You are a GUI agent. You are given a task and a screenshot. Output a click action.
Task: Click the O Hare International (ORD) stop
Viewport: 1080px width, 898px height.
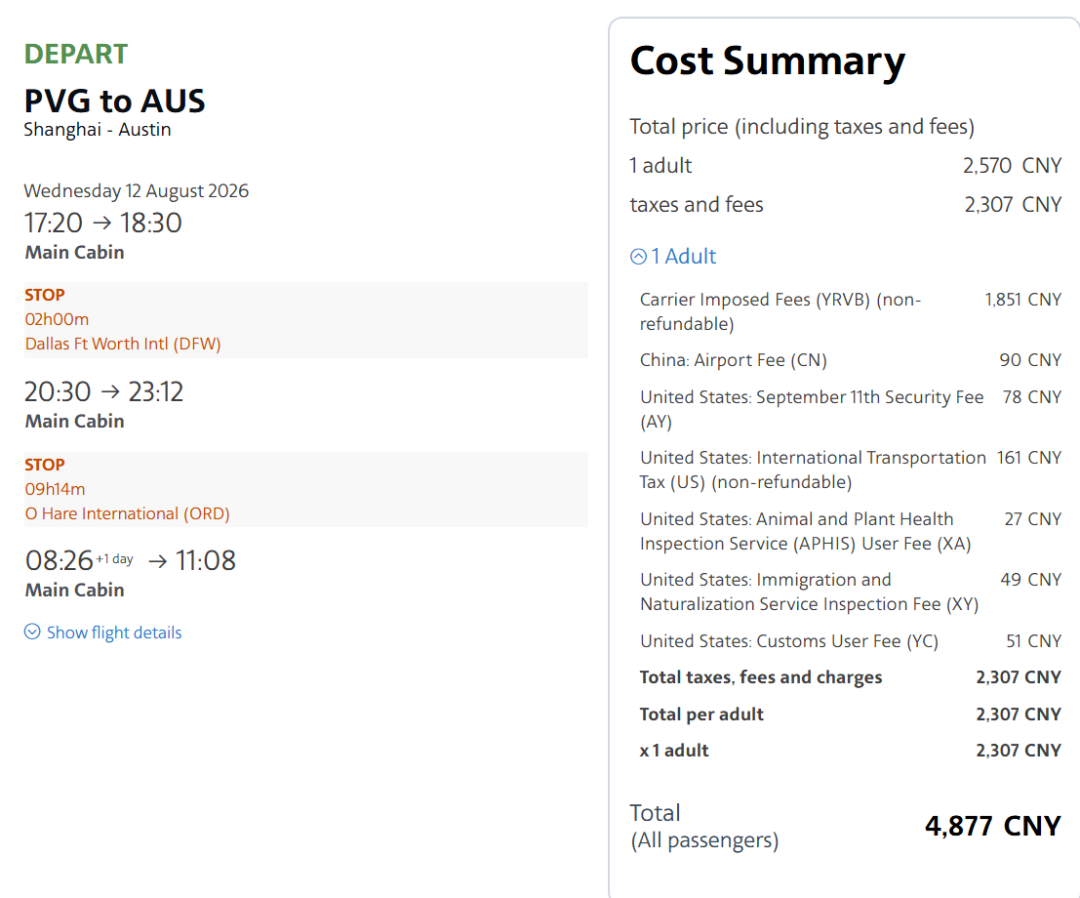(x=127, y=514)
